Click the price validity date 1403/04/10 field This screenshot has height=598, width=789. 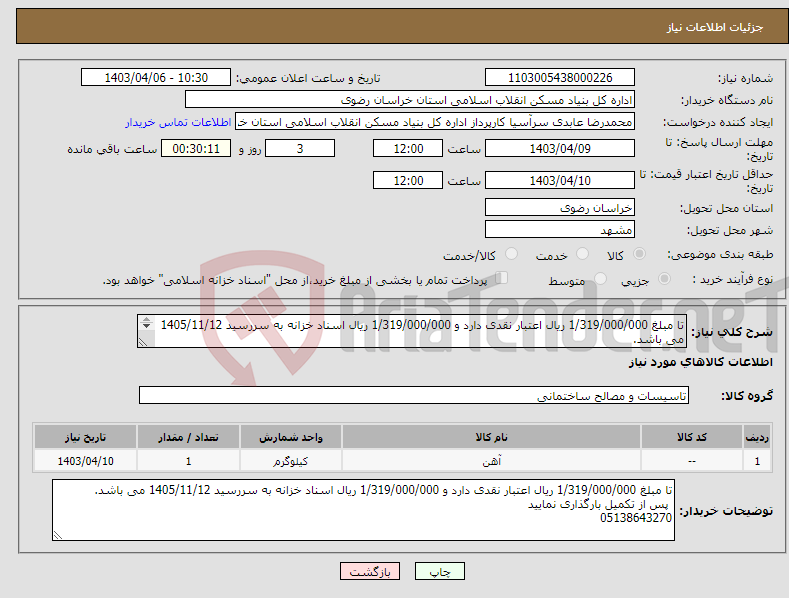pyautogui.click(x=560, y=180)
